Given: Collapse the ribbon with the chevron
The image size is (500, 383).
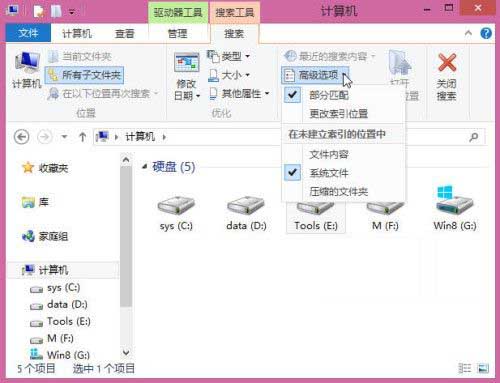Looking at the screenshot, I should coord(468,33).
